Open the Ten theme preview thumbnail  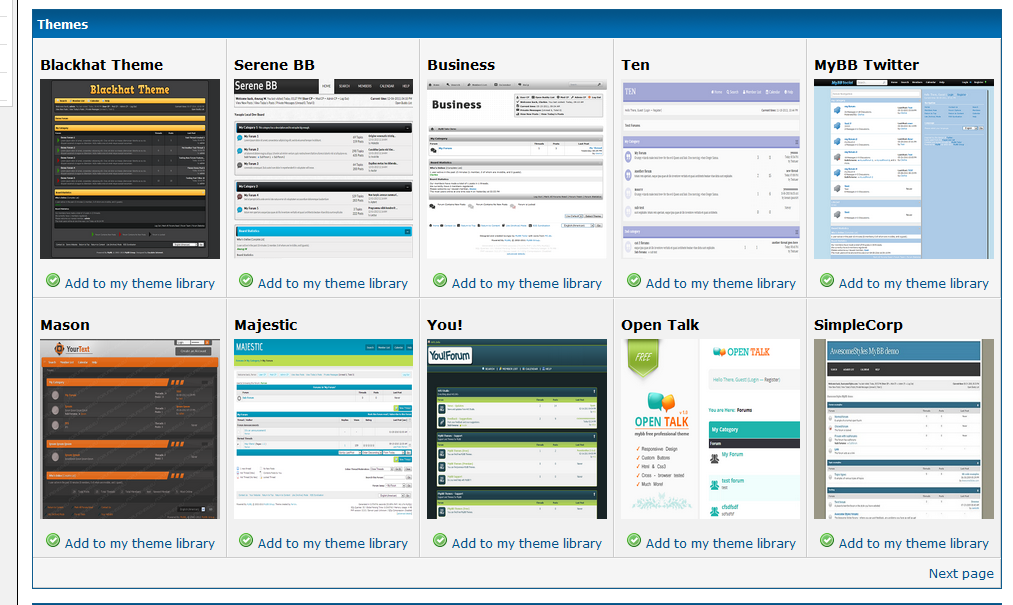coord(711,169)
